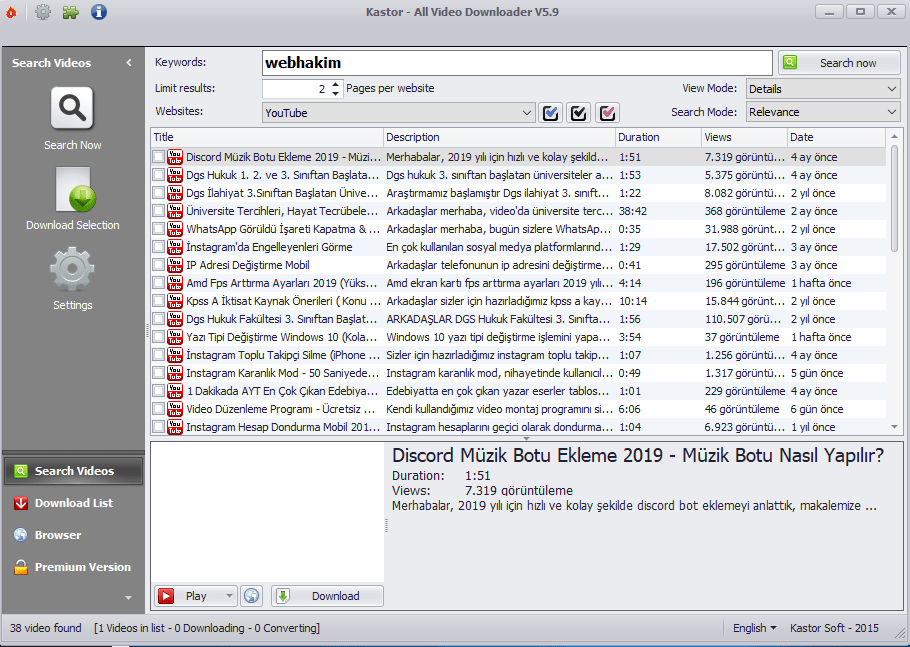The width and height of the screenshot is (910, 647).
Task: Tick the WhatsApp Görüldü İşareti video checkbox
Action: pos(158,229)
